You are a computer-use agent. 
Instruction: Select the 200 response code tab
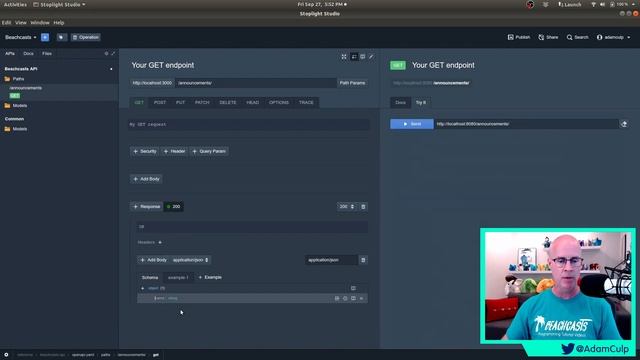[173, 207]
